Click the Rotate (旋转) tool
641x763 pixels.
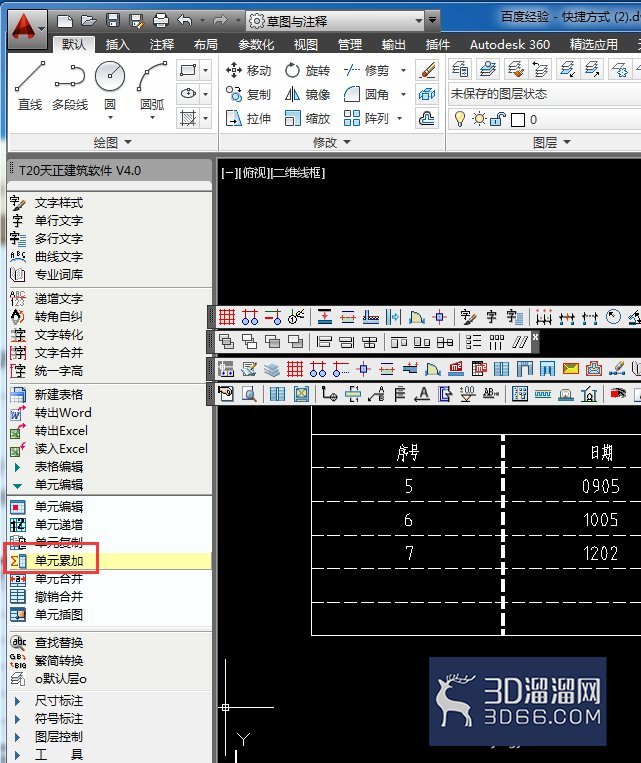(308, 71)
